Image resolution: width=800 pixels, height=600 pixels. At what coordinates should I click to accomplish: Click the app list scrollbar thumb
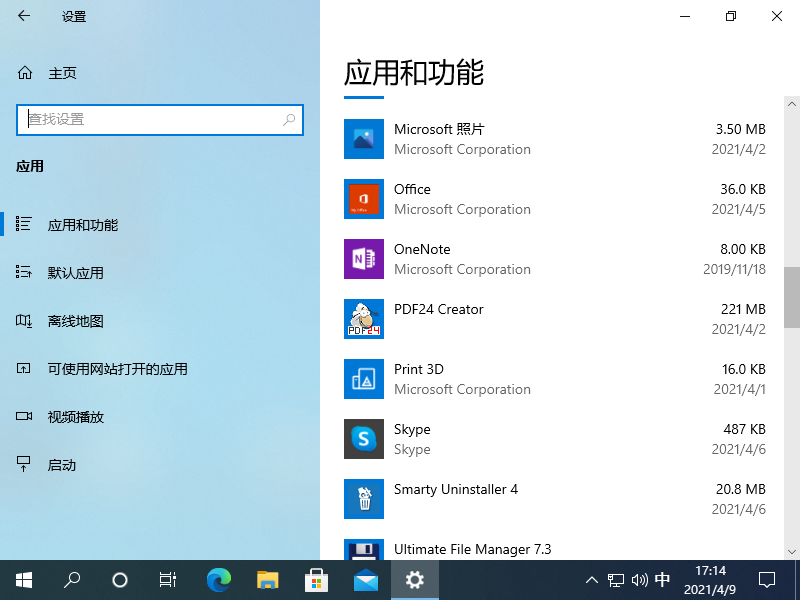[791, 297]
